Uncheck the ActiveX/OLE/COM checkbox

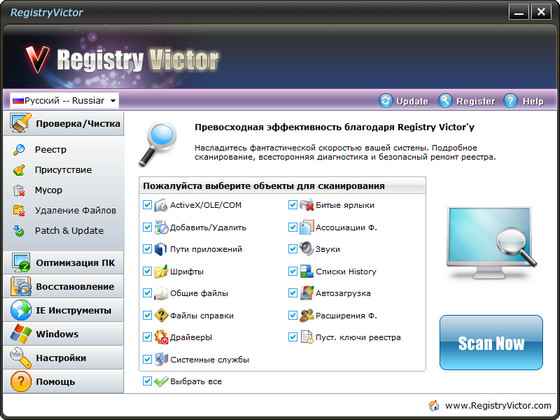147,205
